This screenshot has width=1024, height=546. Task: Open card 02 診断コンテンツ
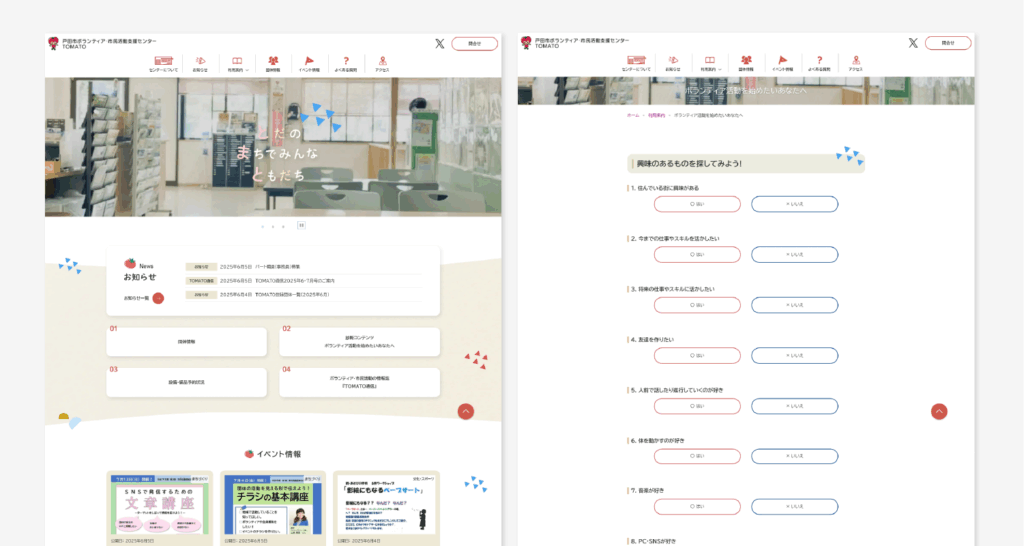359,342
